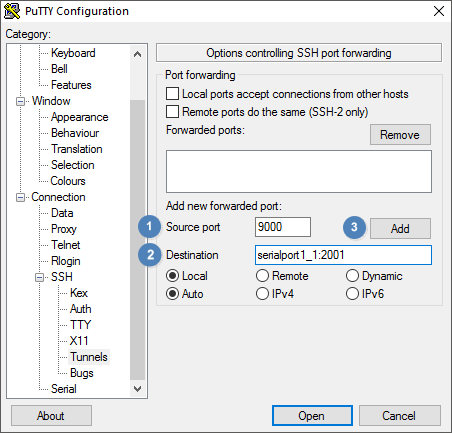Image resolution: width=452 pixels, height=433 pixels.
Task: Open the SSH session
Action: (x=312, y=415)
